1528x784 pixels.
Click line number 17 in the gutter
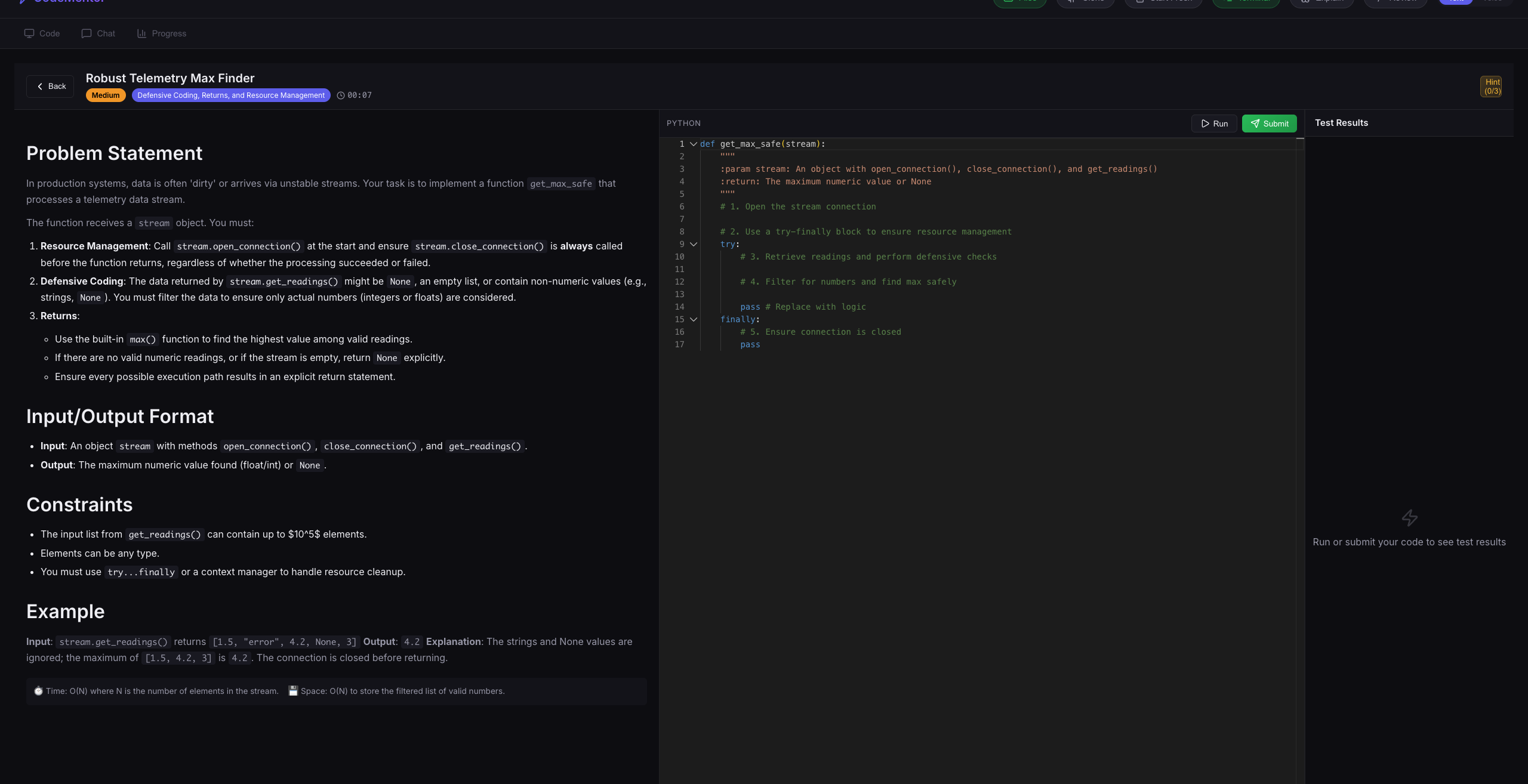679,344
